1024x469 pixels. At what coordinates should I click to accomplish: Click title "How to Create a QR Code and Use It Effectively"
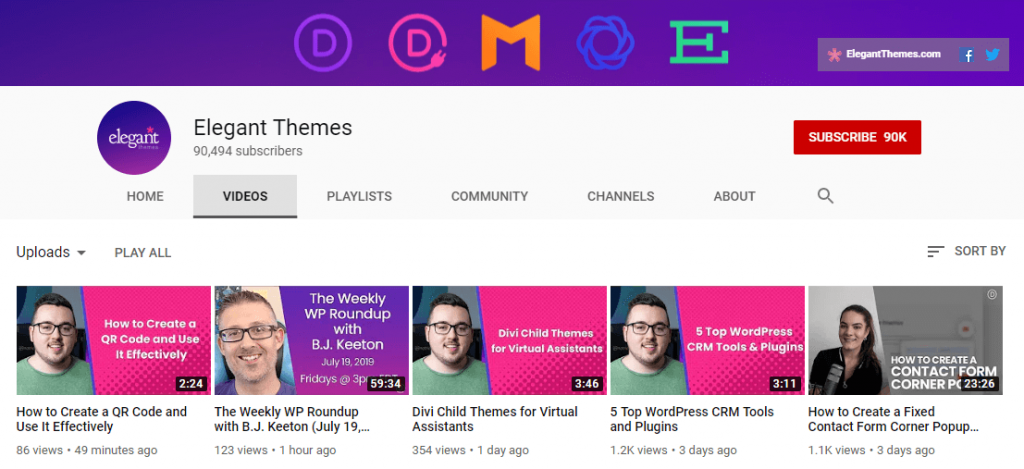(101, 419)
